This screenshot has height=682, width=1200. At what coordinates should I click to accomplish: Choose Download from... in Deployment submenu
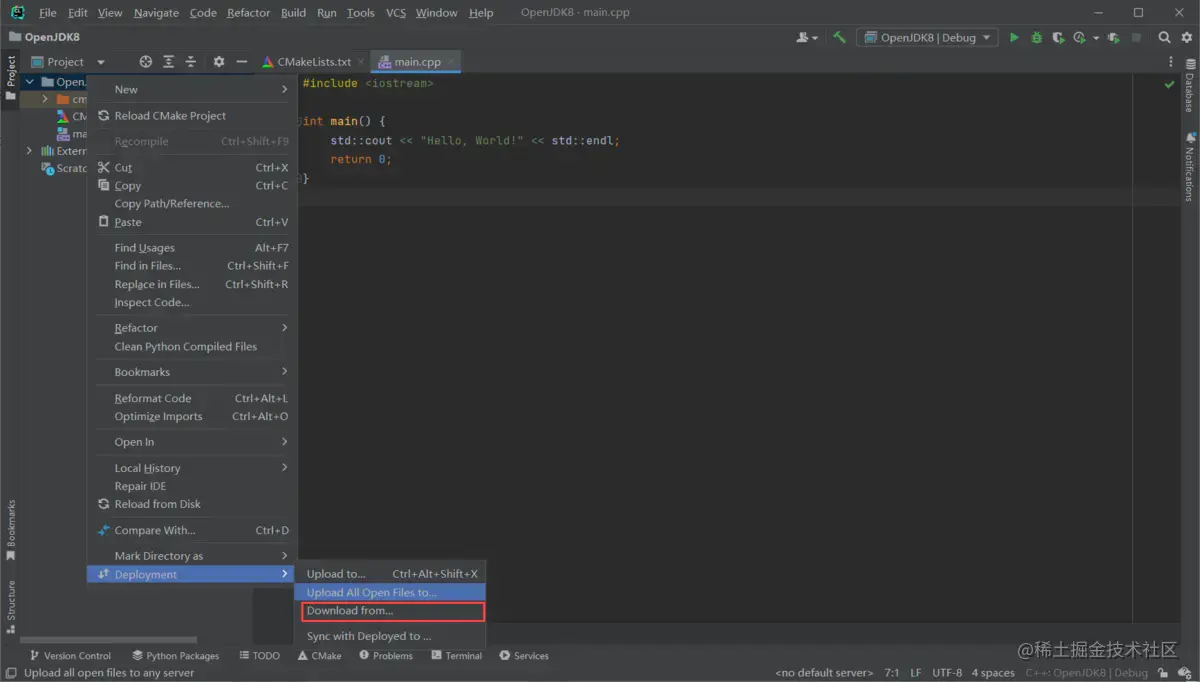[350, 611]
